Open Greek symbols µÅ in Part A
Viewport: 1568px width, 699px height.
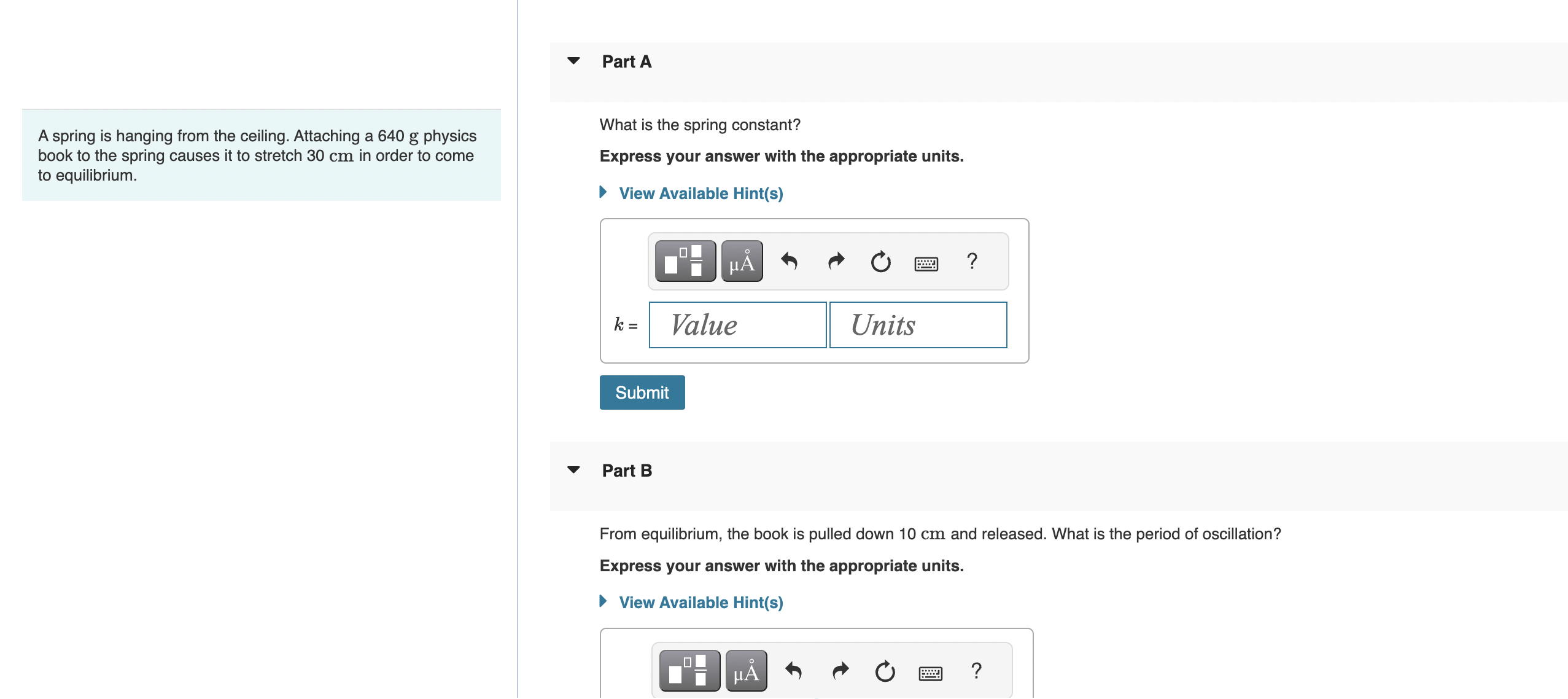pos(742,261)
